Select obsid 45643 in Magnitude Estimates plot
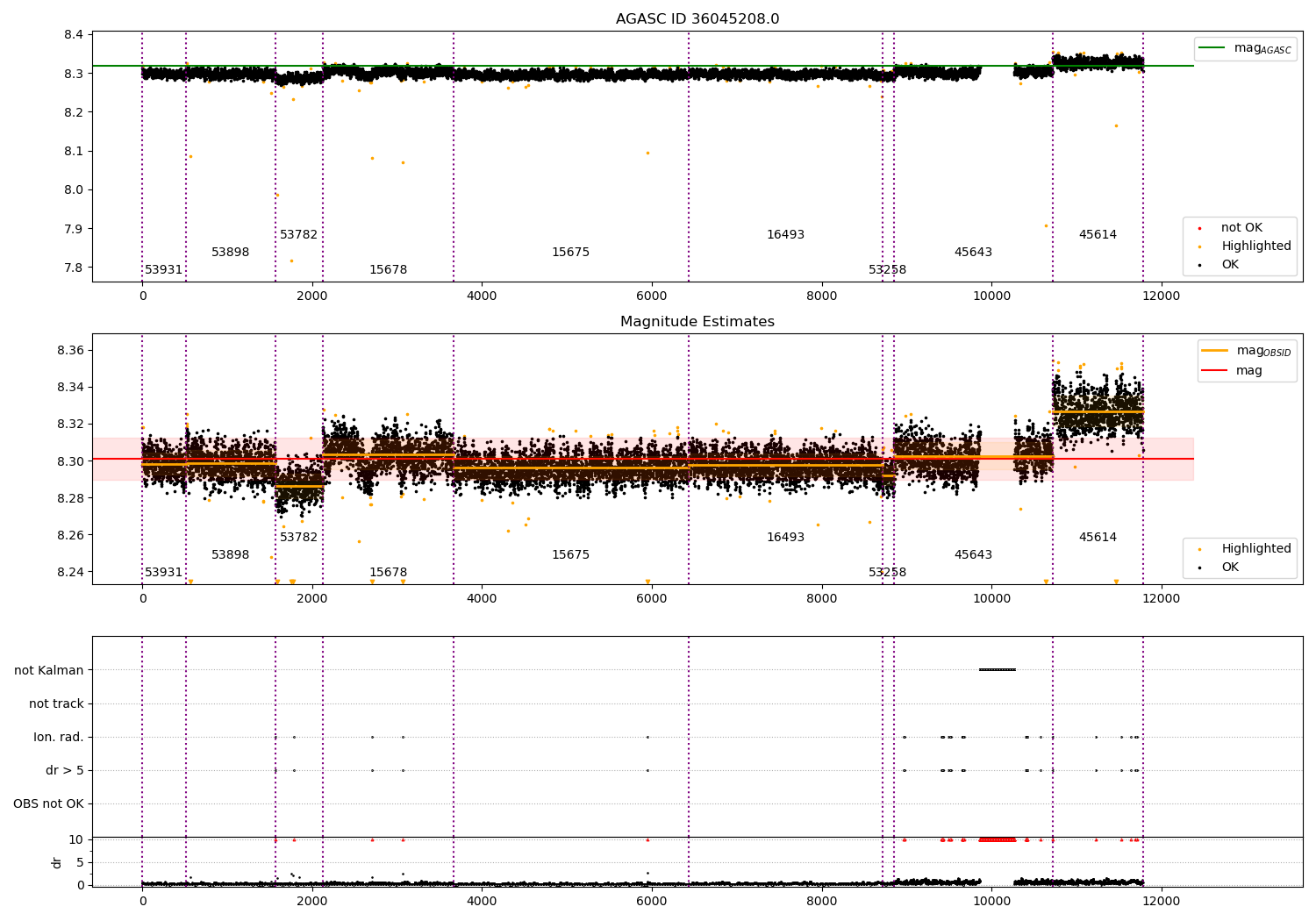Viewport: 1316px width, 921px height. [x=974, y=555]
